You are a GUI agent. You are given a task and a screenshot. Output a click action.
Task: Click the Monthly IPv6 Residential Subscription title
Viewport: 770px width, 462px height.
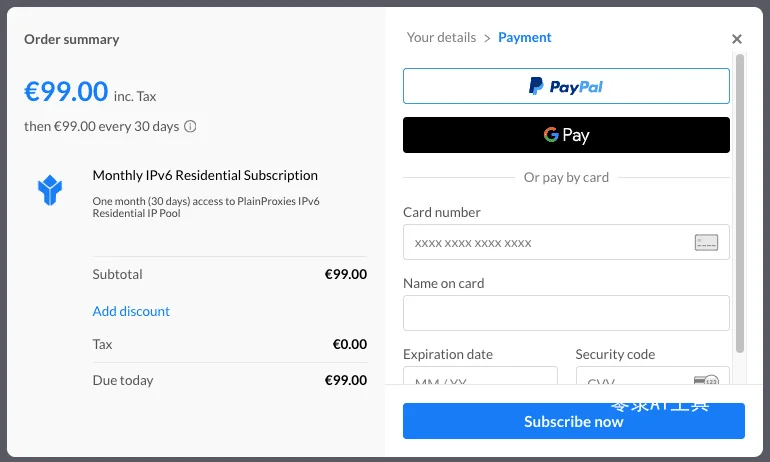coord(205,175)
